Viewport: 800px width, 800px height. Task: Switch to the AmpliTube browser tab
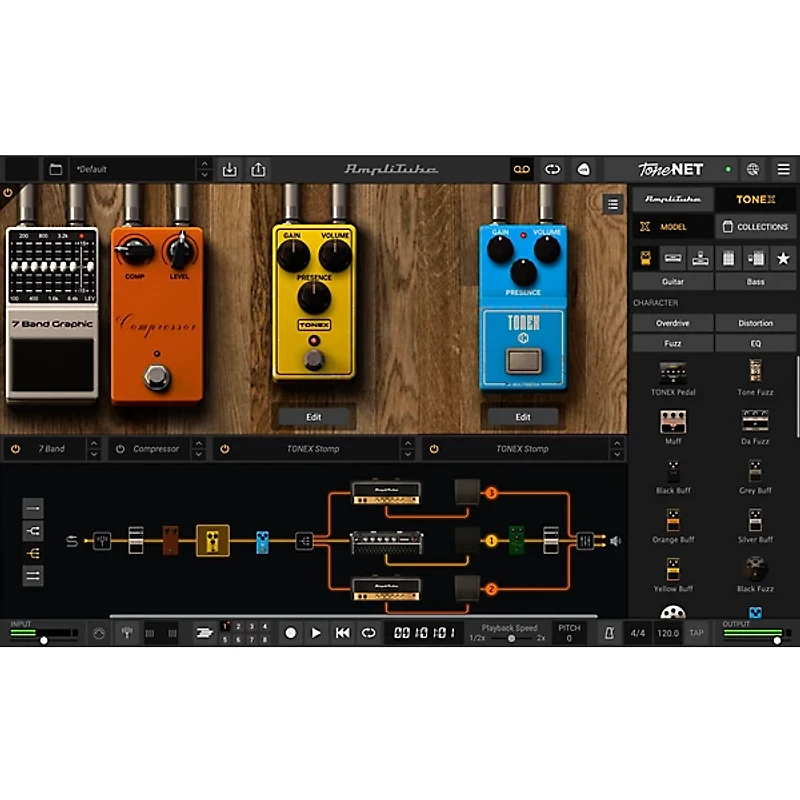click(673, 199)
